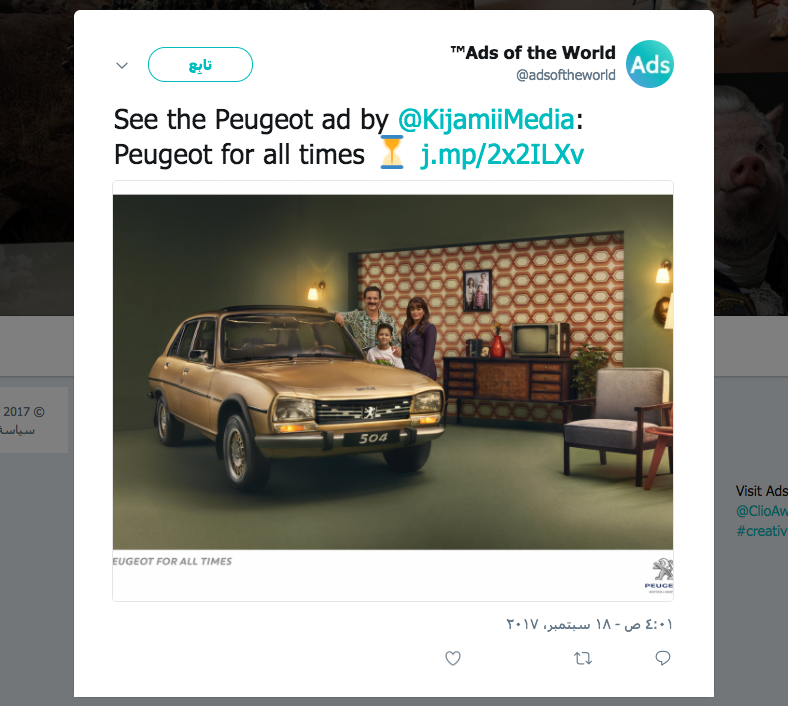Open j.mp/2x2ILXv short link
Viewport: 788px width, 706px height.
pos(502,155)
